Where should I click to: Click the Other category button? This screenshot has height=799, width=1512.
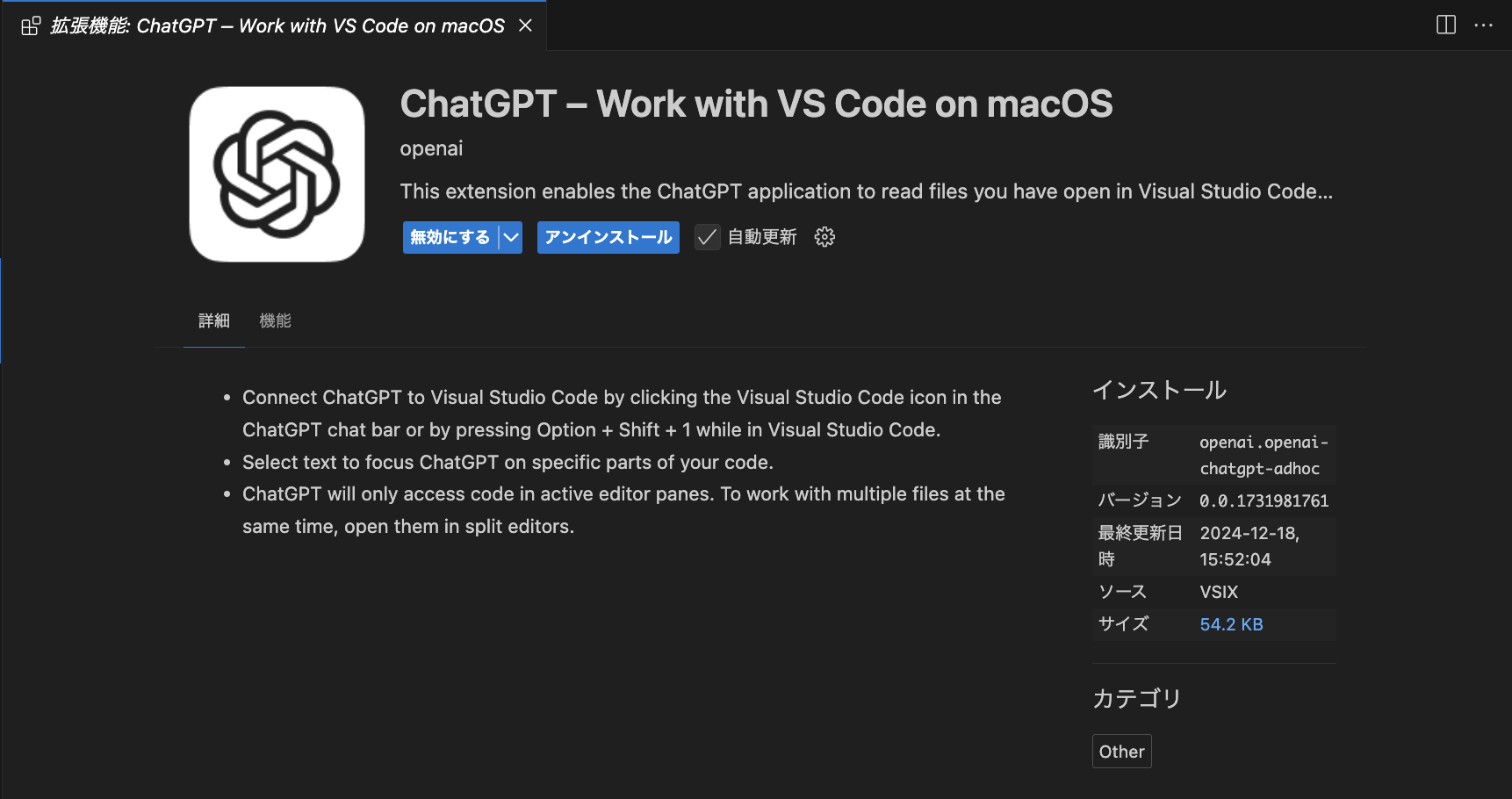[x=1121, y=751]
